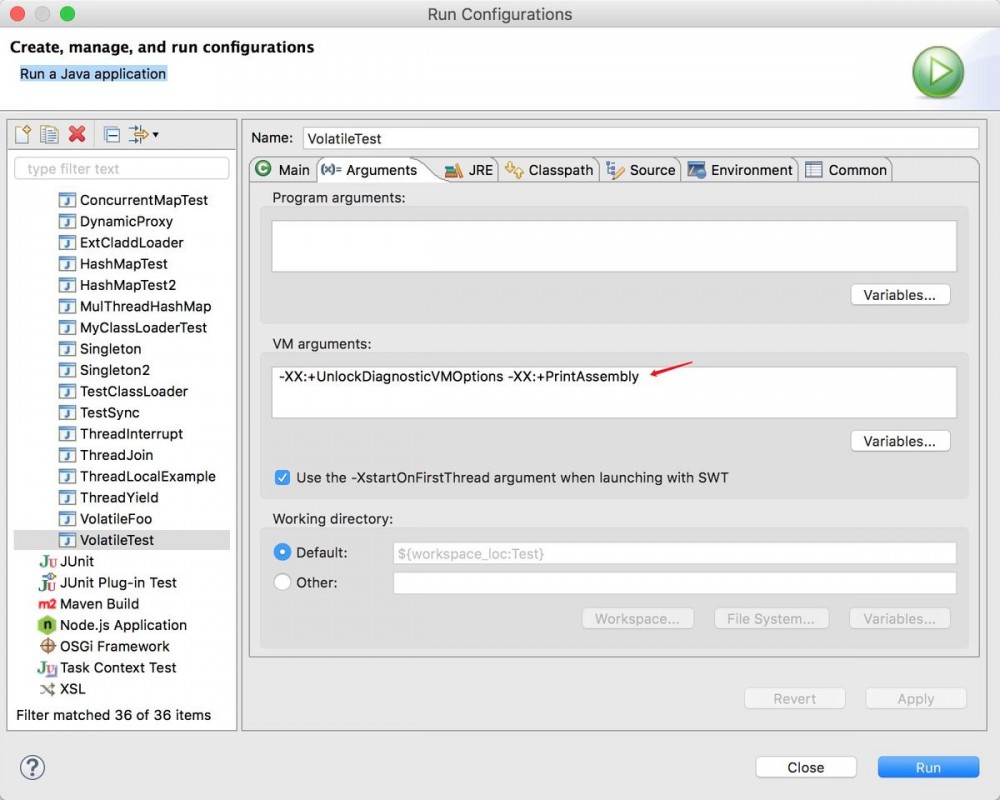Image resolution: width=1000 pixels, height=800 pixels.
Task: Open the Classpath tab
Action: tap(550, 170)
